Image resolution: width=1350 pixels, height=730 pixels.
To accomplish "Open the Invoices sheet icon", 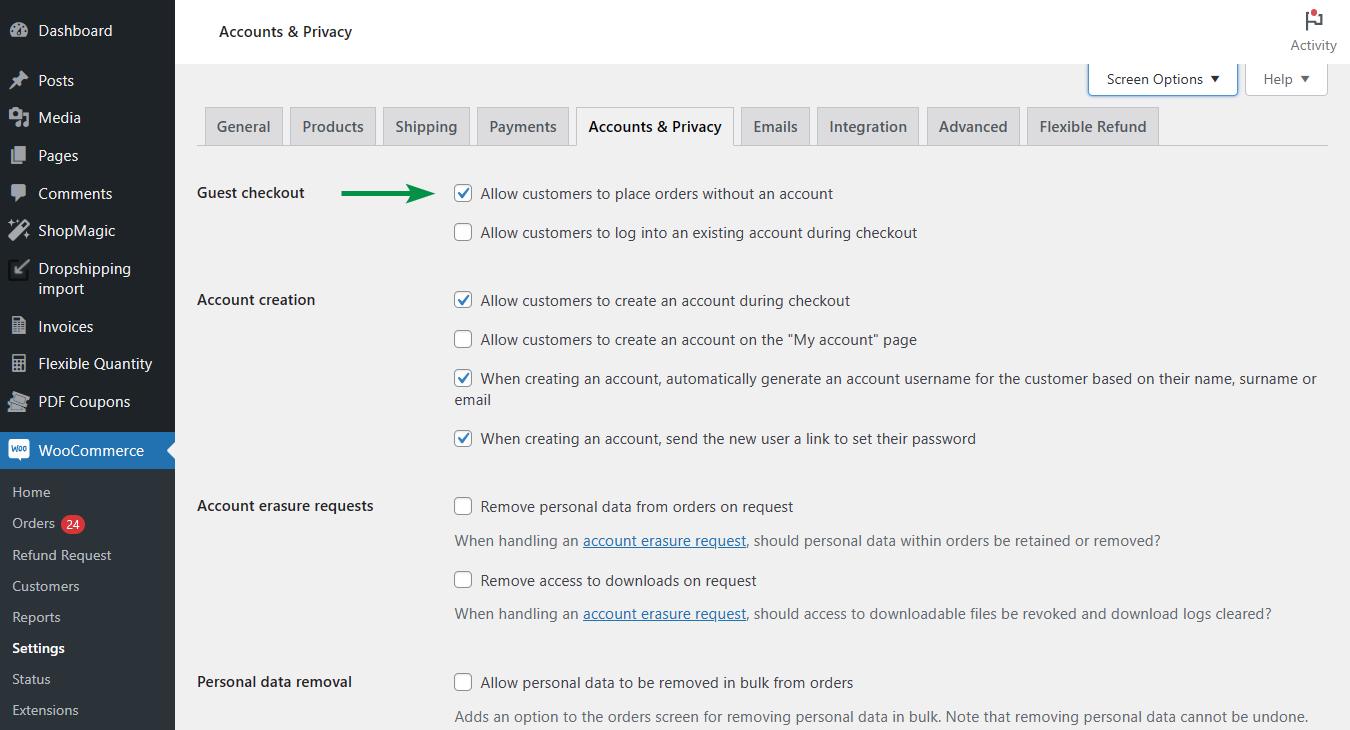I will 18,326.
